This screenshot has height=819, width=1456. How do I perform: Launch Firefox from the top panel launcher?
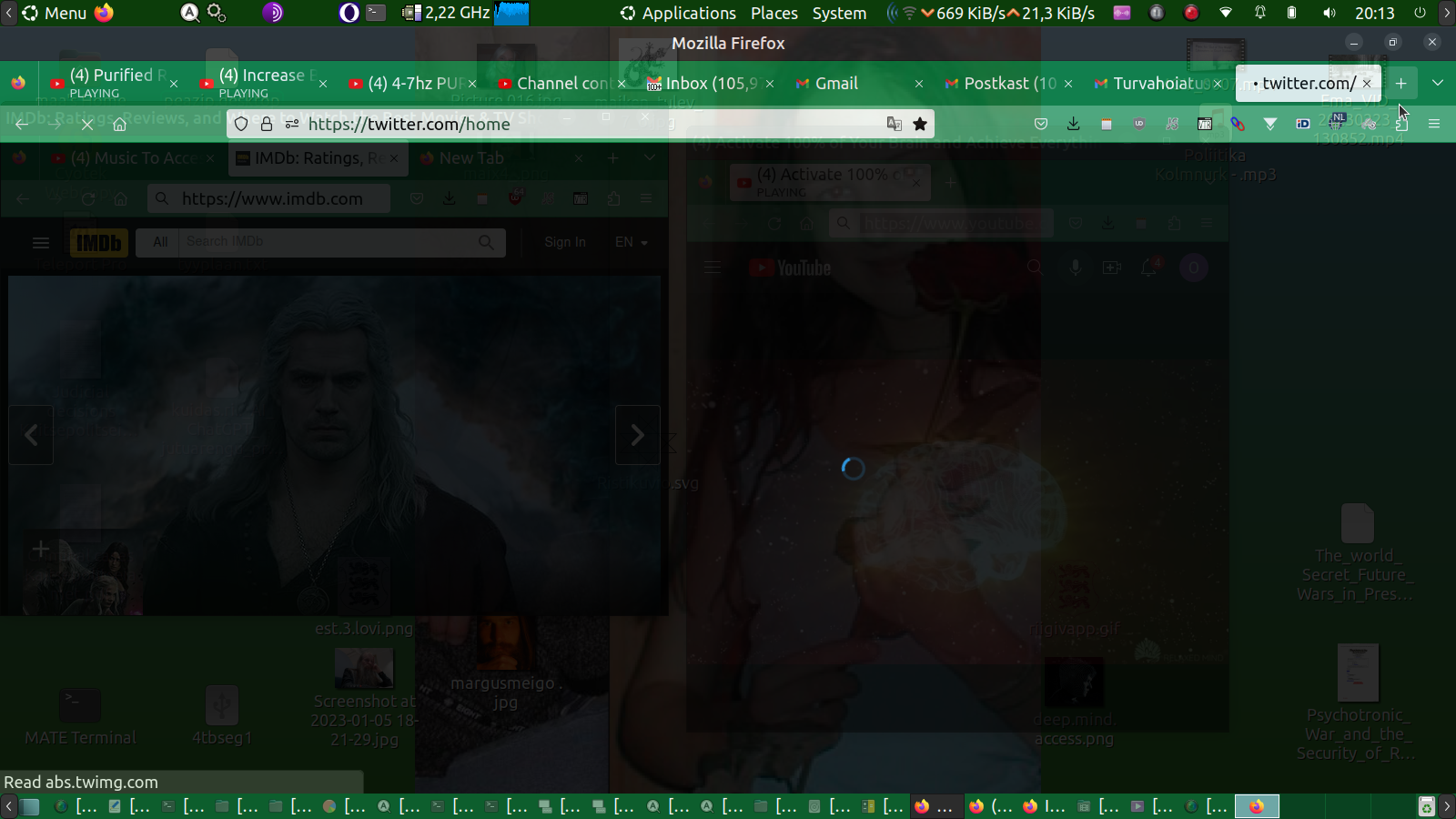pos(105,13)
